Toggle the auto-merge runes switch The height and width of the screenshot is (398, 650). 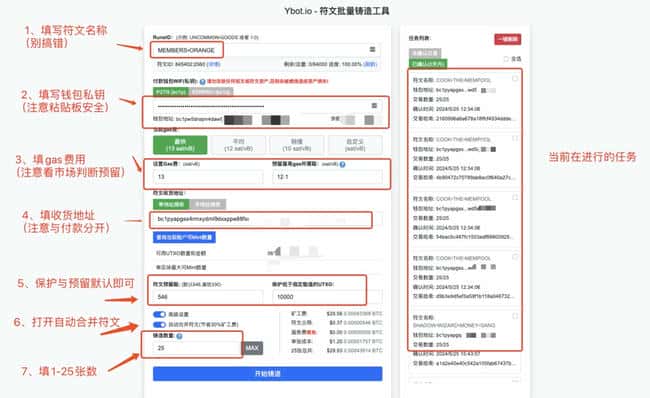pos(159,324)
